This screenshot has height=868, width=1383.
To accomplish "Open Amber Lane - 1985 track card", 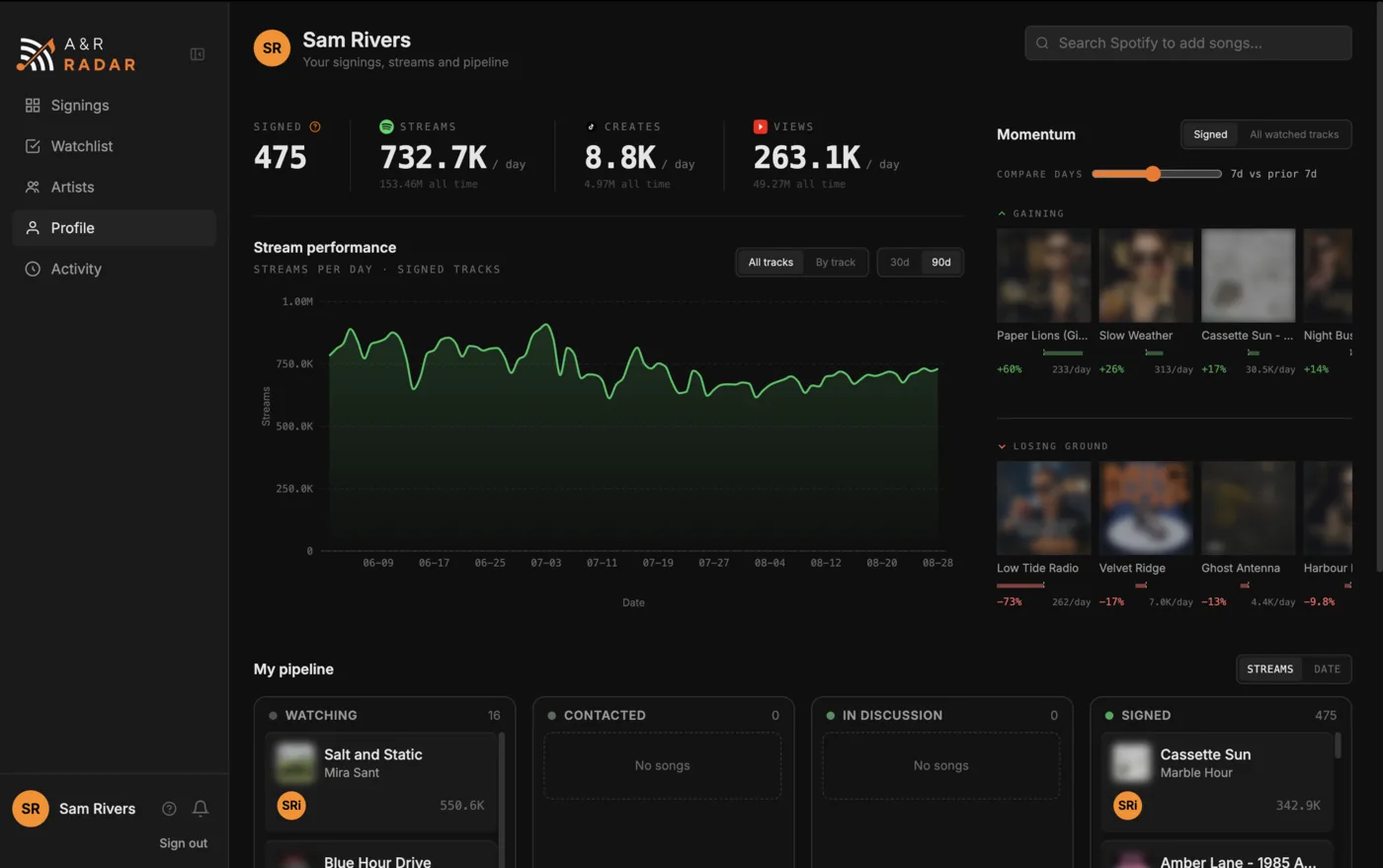I will pyautogui.click(x=1217, y=855).
